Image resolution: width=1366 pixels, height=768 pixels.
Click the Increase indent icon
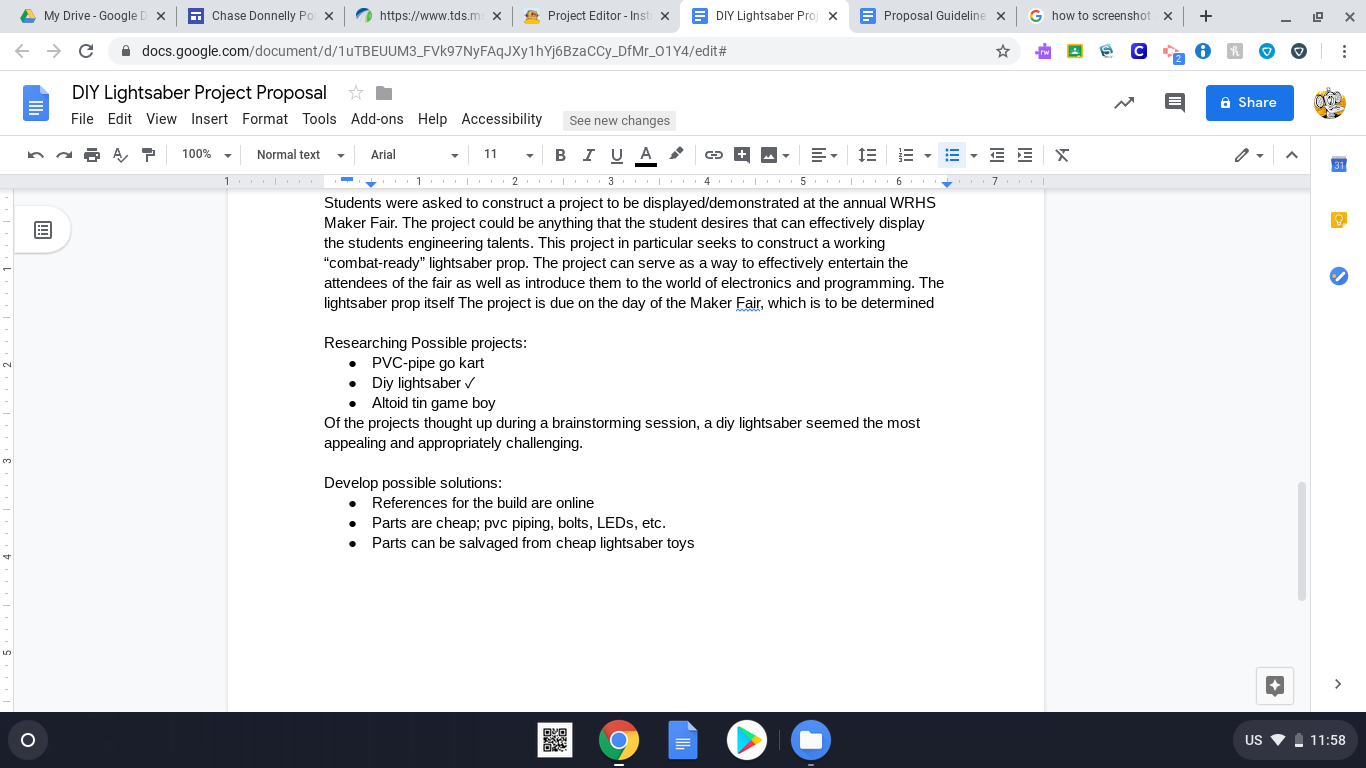(1025, 155)
